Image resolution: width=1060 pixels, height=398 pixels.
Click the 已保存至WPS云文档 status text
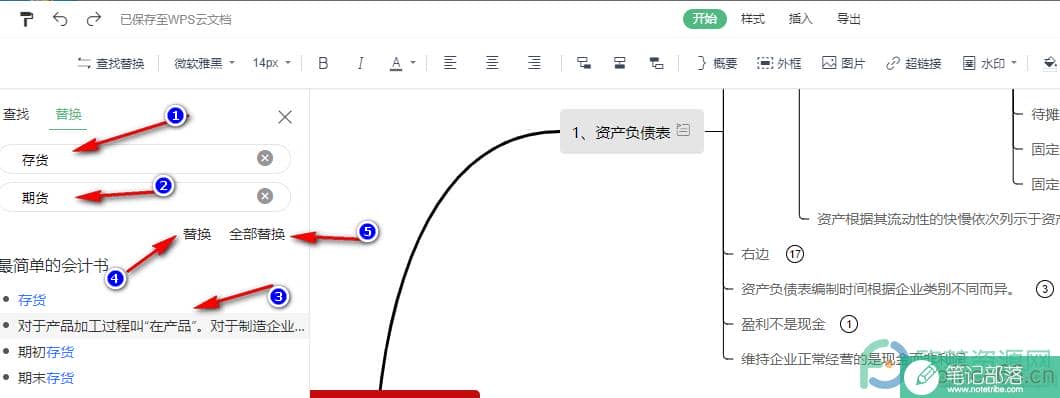(x=176, y=20)
